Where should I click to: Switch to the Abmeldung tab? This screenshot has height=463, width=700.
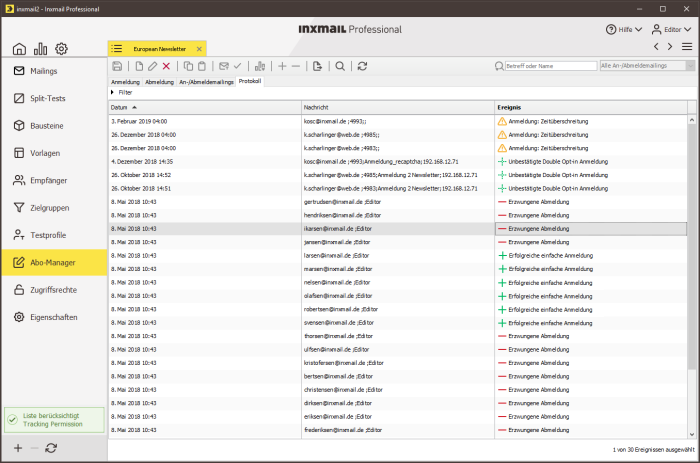click(159, 82)
